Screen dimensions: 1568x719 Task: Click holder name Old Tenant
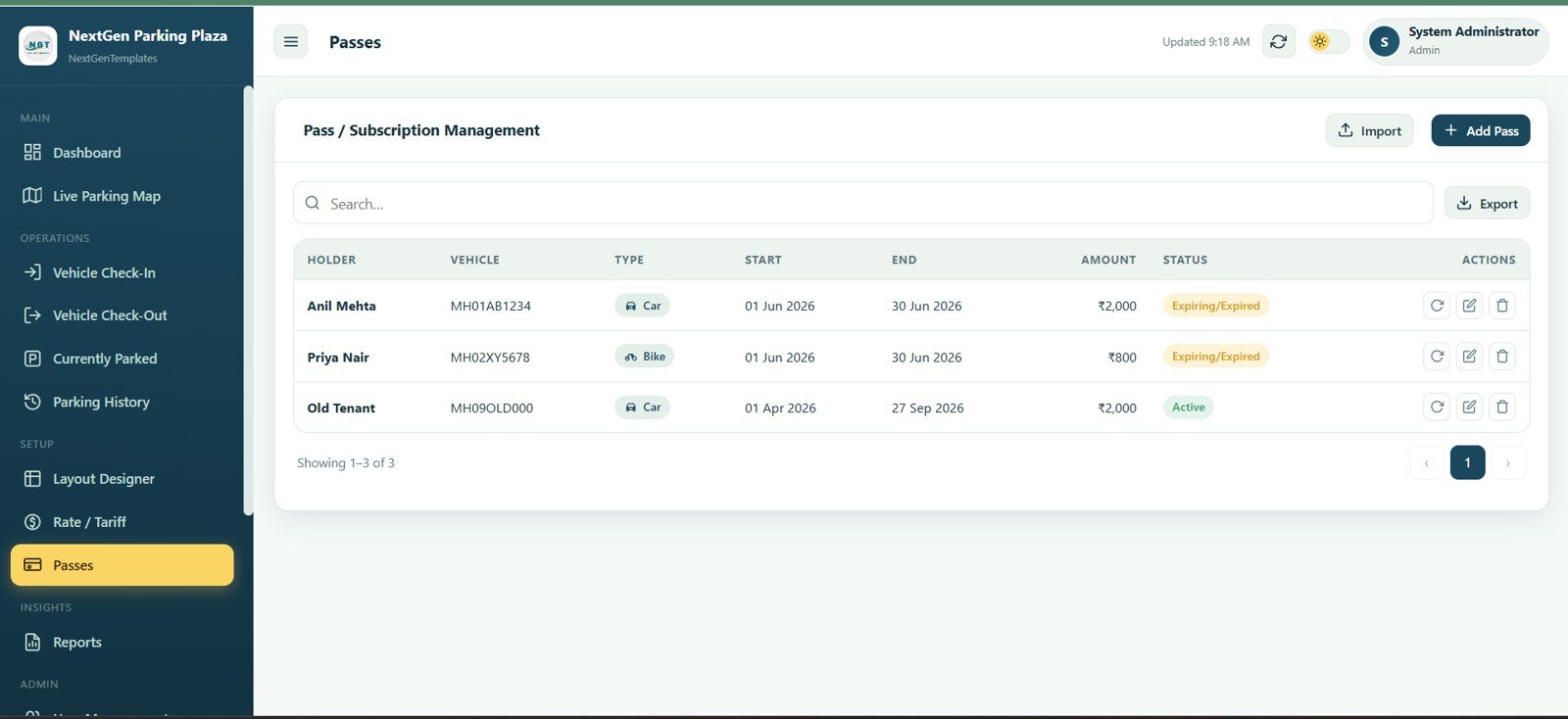point(341,407)
